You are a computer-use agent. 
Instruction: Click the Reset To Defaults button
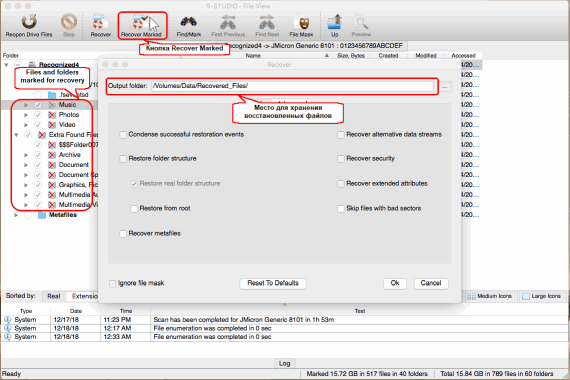pos(273,283)
